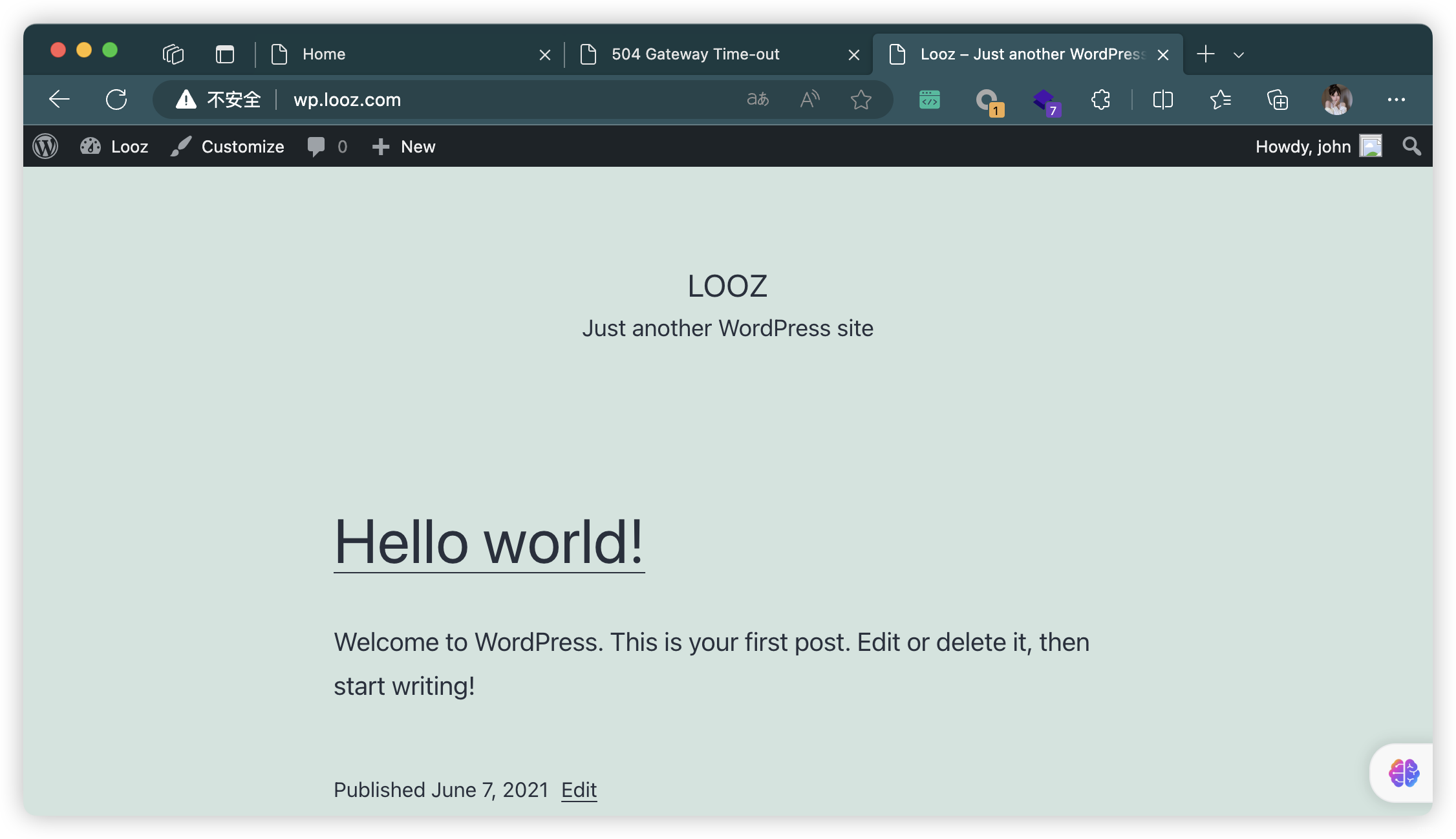The image size is (1456, 839).
Task: Open the Collections icon
Action: pos(1278,100)
